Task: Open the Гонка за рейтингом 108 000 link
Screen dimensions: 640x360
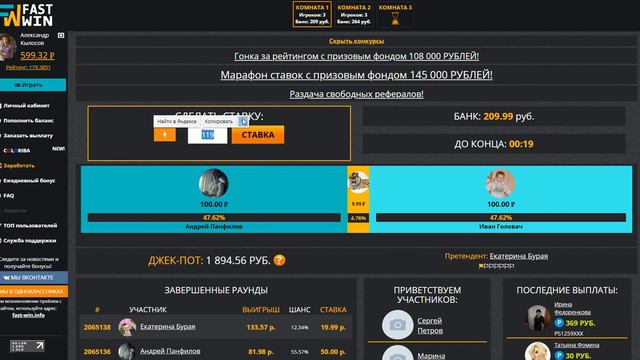Action: (356, 56)
